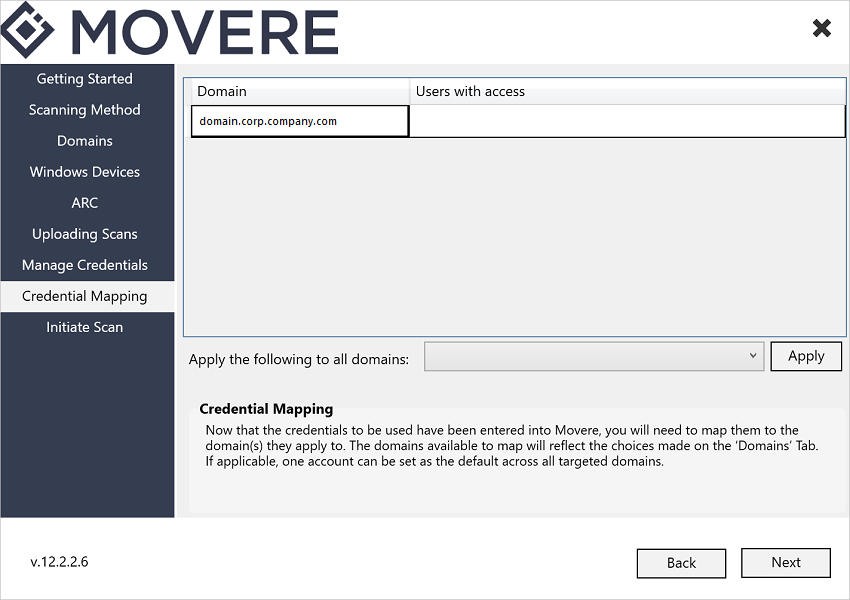Open the Uploading Scans step
The width and height of the screenshot is (850, 600).
click(85, 234)
